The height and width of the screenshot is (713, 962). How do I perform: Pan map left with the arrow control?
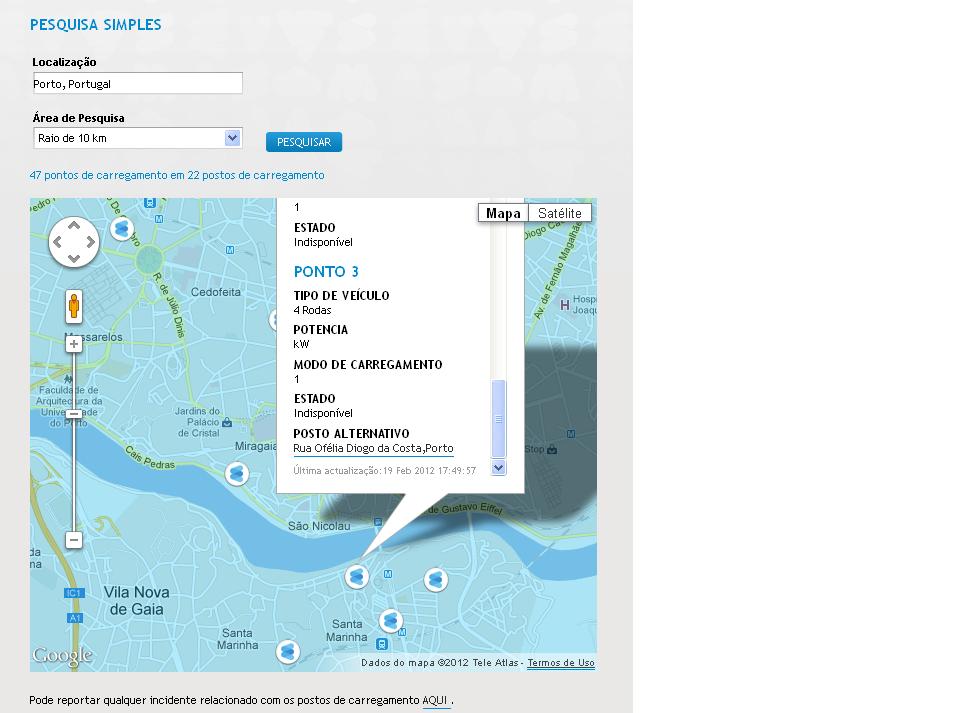click(58, 242)
